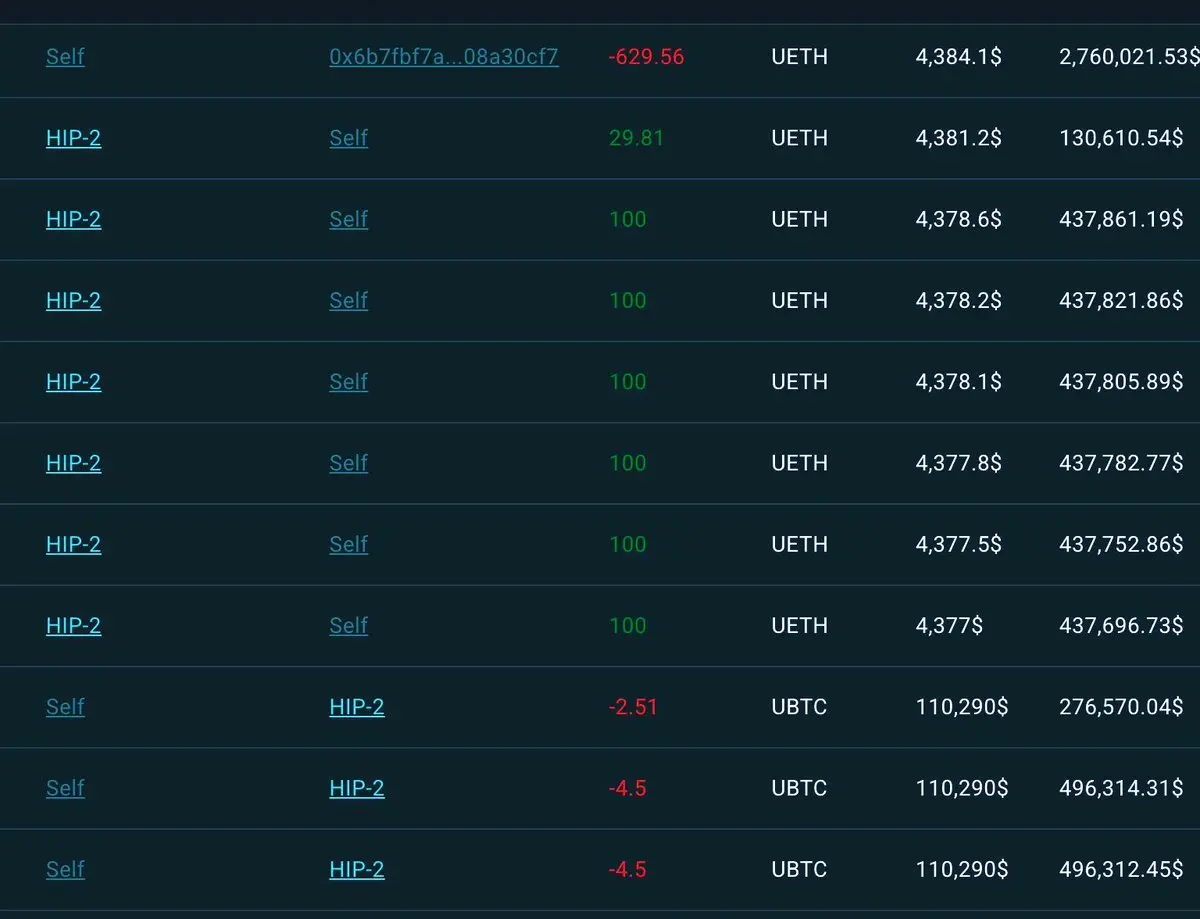Image resolution: width=1200 pixels, height=919 pixels.
Task: Click Self link in the 130,610.54$ row
Action: [349, 138]
